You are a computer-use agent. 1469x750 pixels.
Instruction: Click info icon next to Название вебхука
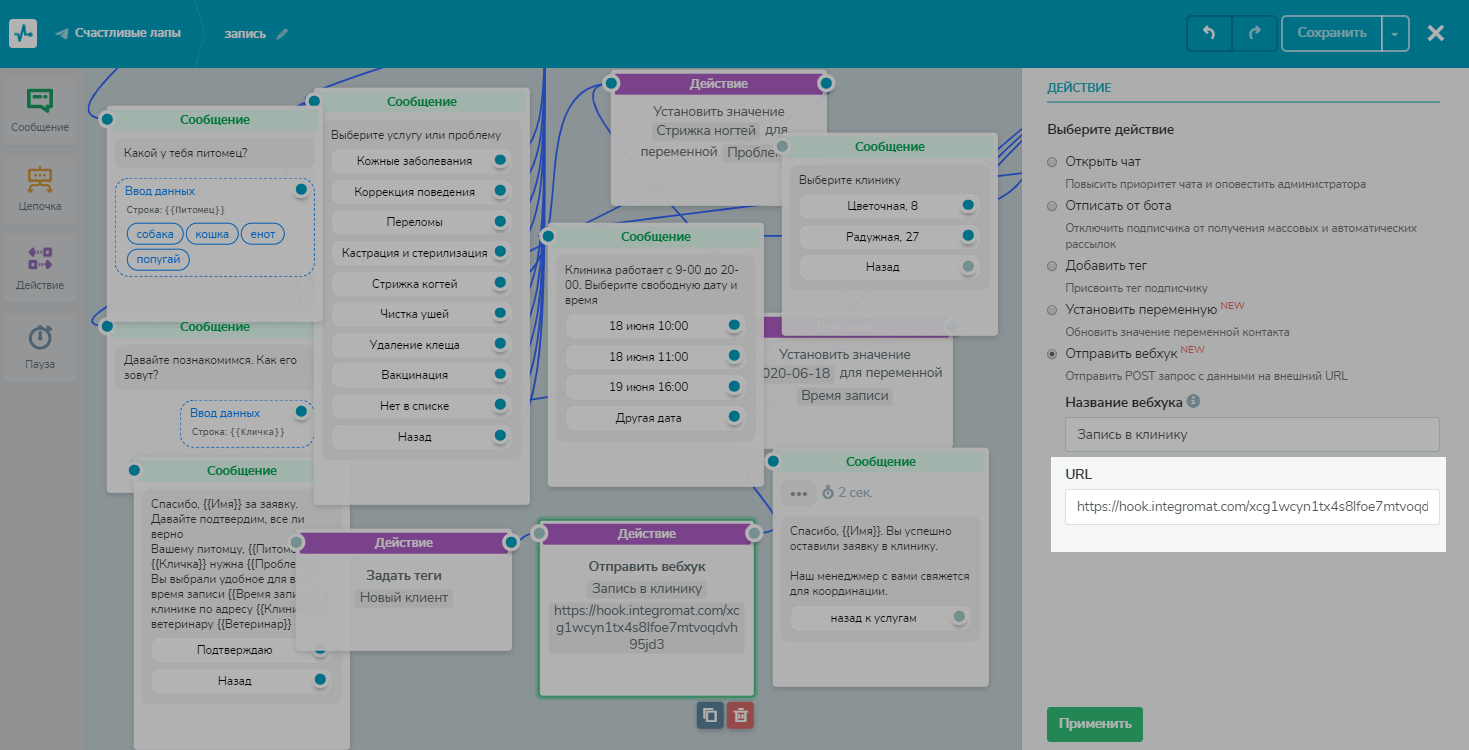1193,402
